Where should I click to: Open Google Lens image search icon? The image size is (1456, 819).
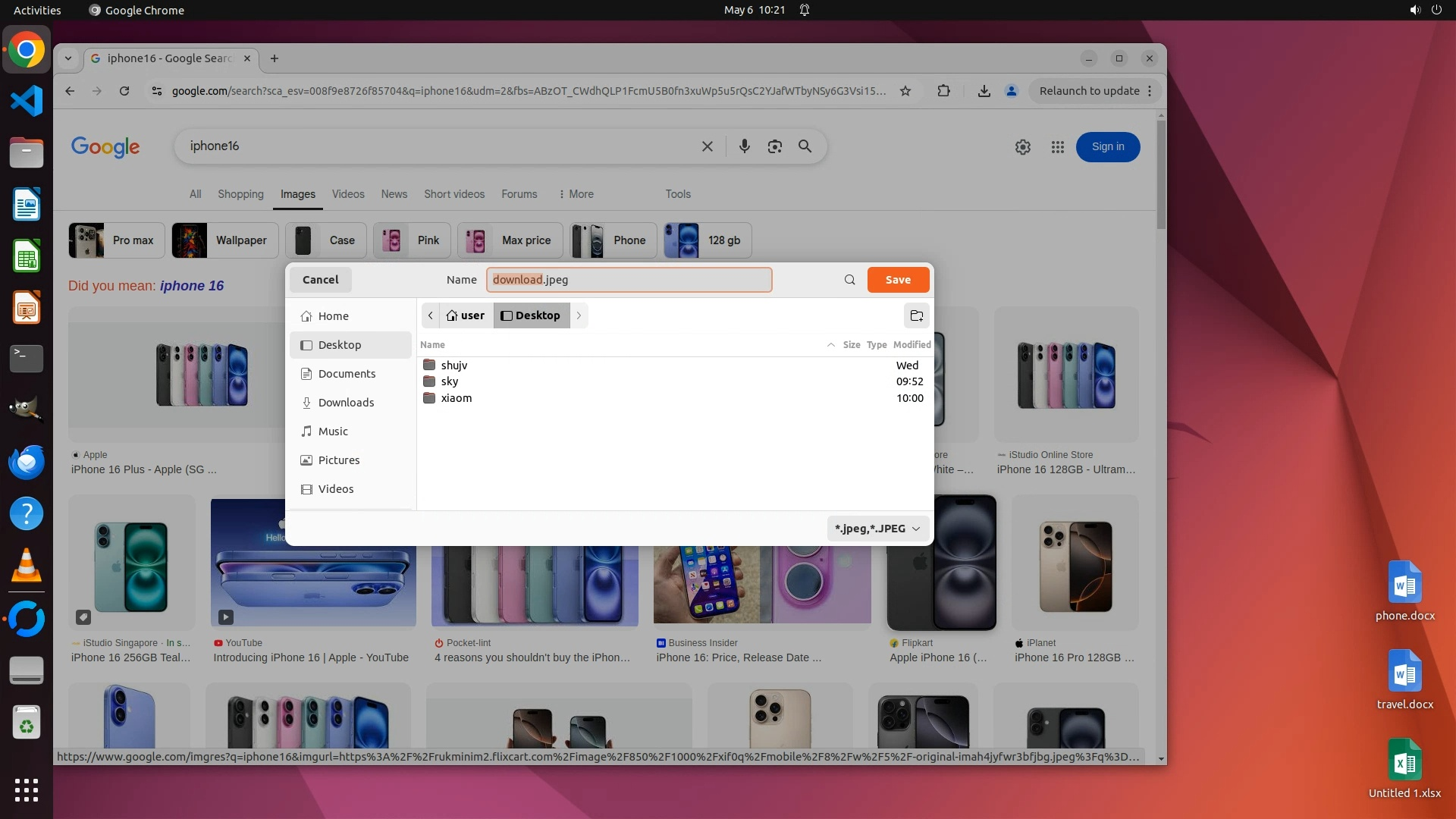pyautogui.click(x=774, y=146)
